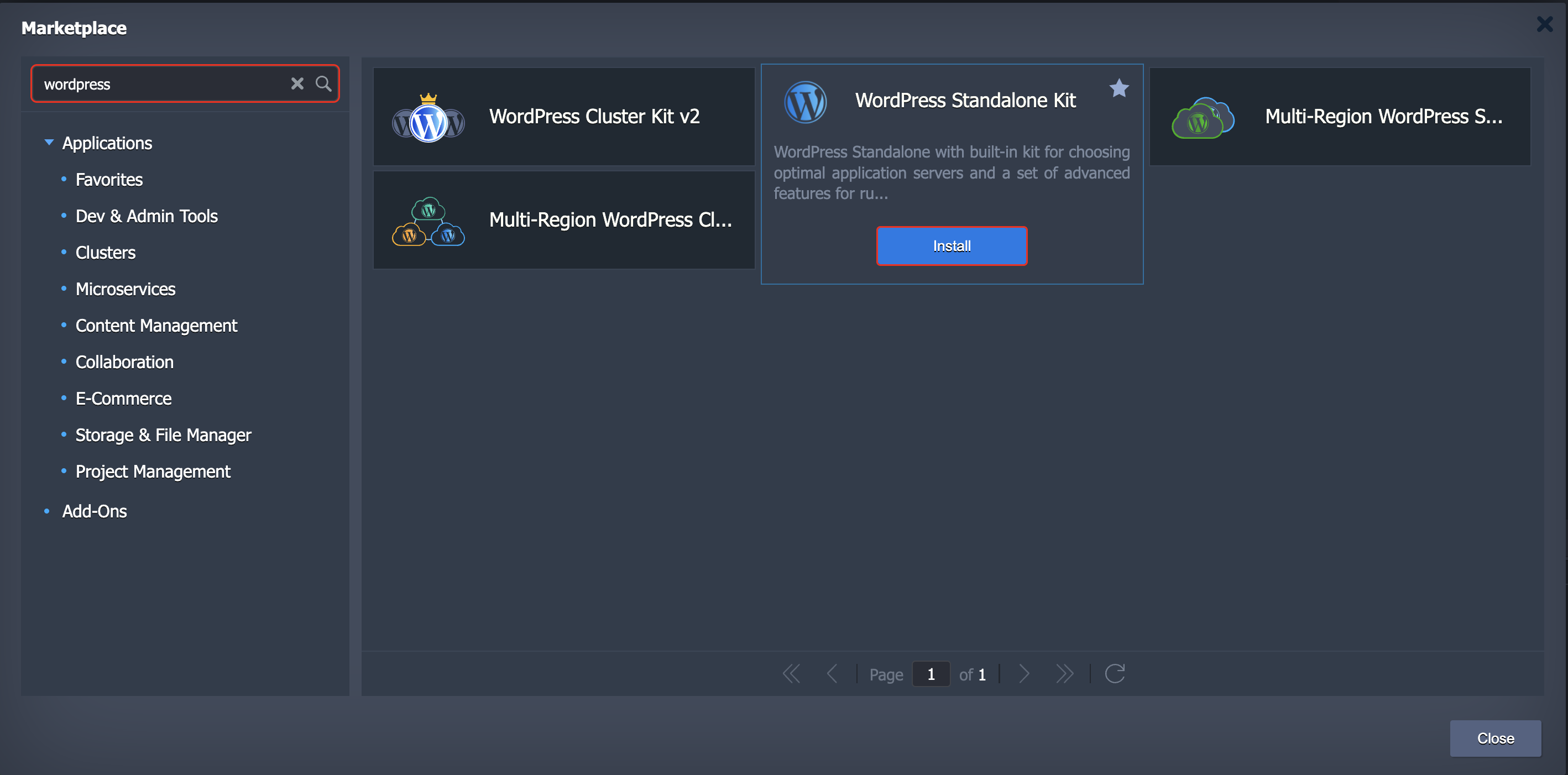Click the WordPress Standalone Kit title
The image size is (1568, 775).
[965, 101]
